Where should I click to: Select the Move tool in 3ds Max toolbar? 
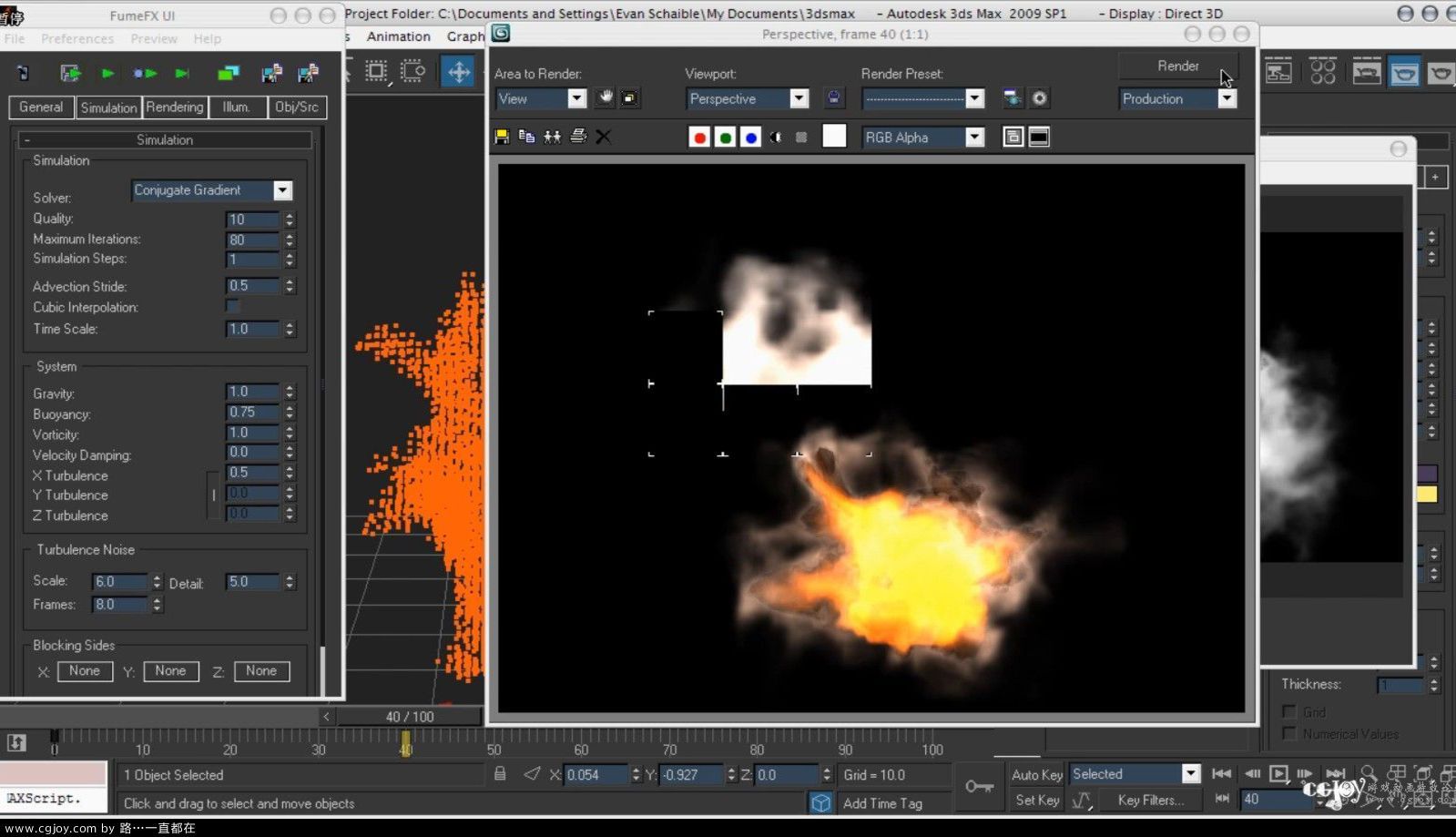459,71
